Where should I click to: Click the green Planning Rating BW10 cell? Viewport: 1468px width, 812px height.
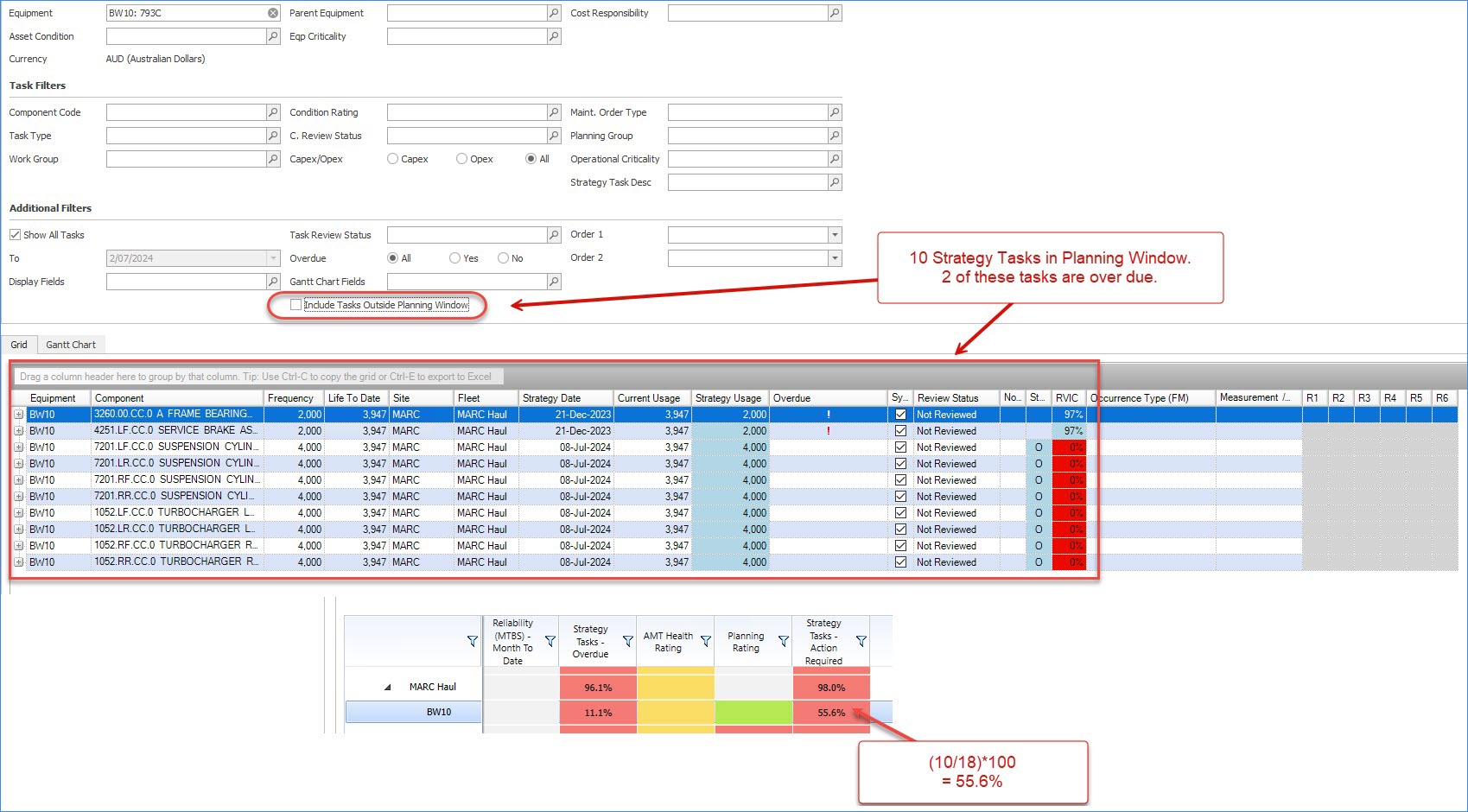[753, 713]
